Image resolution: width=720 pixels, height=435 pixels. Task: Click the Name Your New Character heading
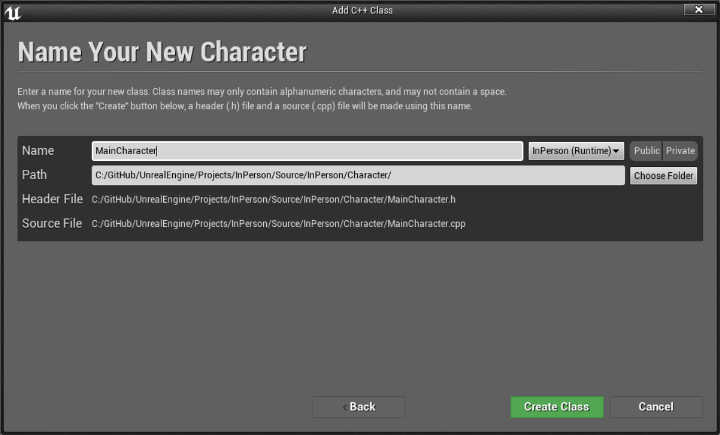[x=162, y=51]
